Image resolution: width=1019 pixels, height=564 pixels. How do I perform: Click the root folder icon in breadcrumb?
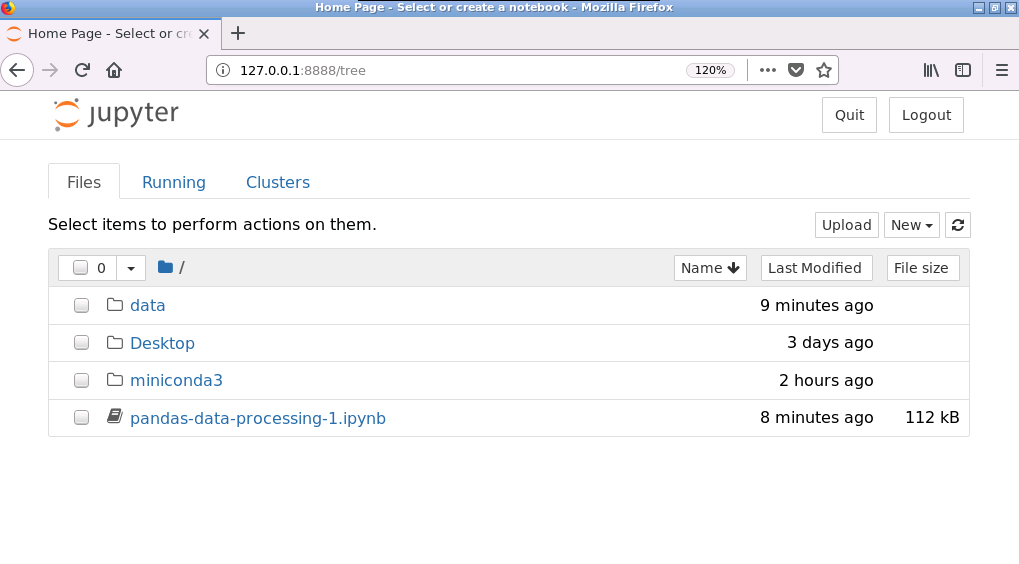tap(165, 267)
